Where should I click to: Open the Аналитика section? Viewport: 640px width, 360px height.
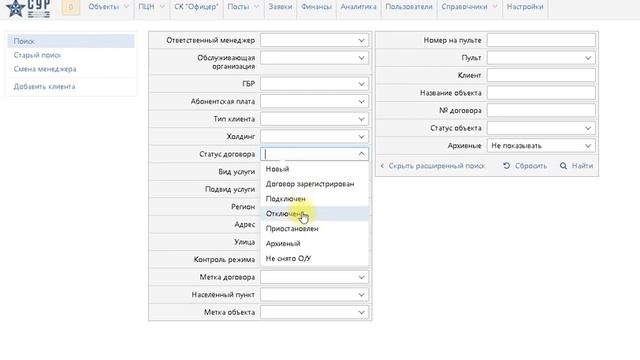pyautogui.click(x=358, y=7)
